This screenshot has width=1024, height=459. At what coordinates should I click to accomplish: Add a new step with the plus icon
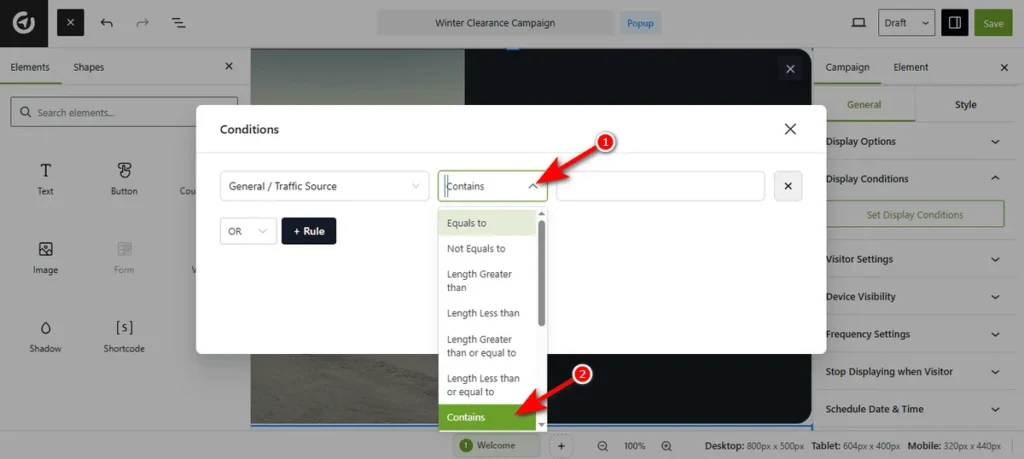(x=561, y=446)
